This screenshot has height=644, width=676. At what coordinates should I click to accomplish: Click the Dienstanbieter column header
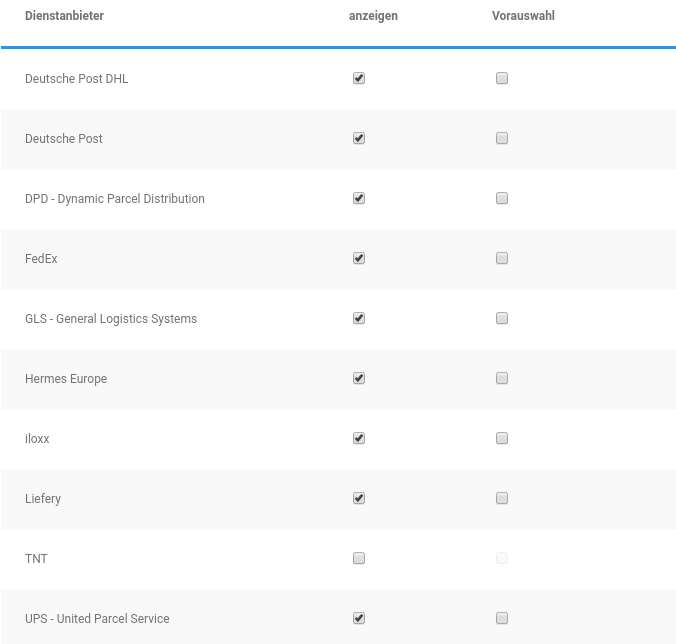pos(64,16)
